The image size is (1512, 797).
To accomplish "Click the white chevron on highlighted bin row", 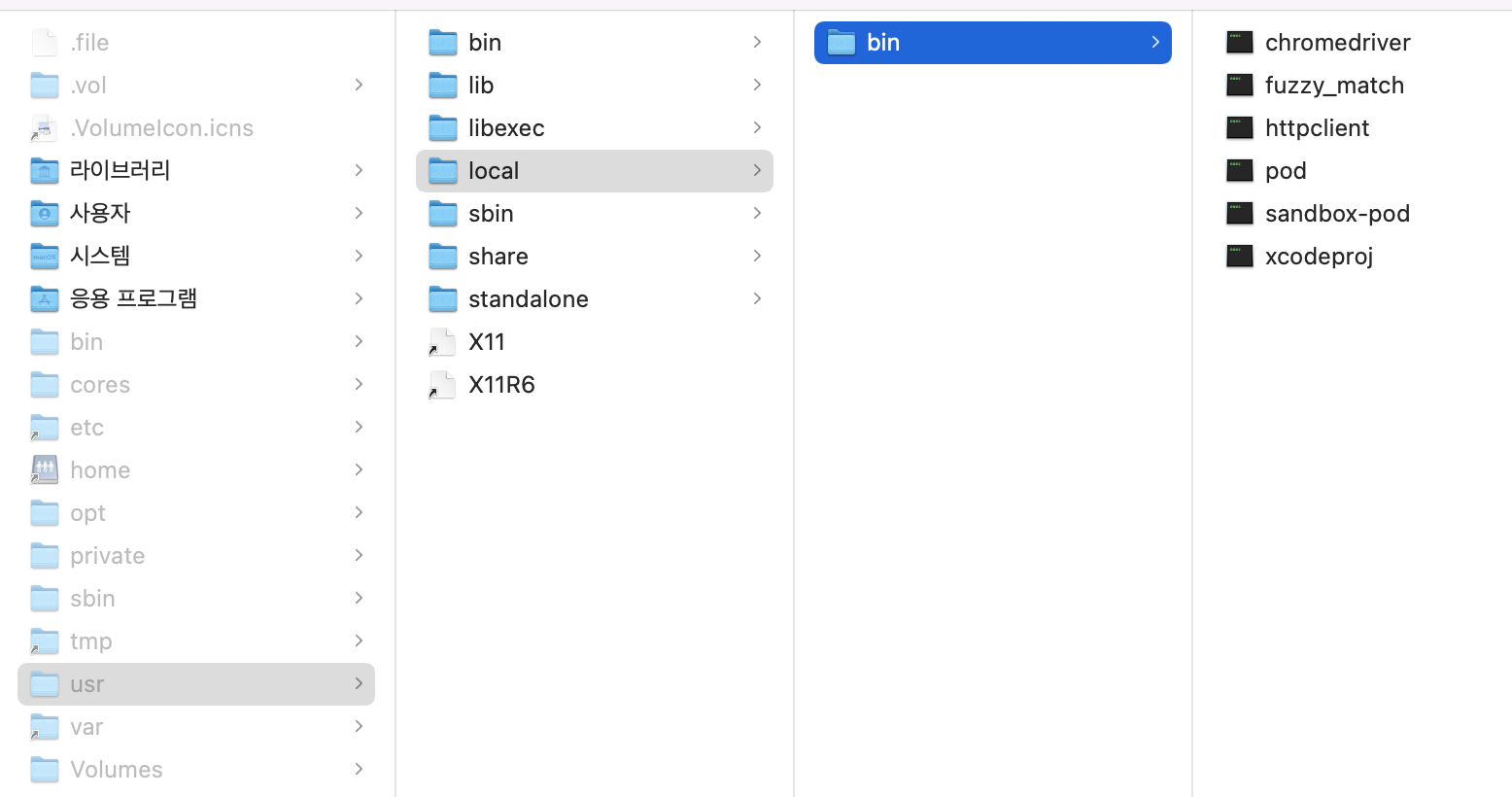I will pos(1155,42).
